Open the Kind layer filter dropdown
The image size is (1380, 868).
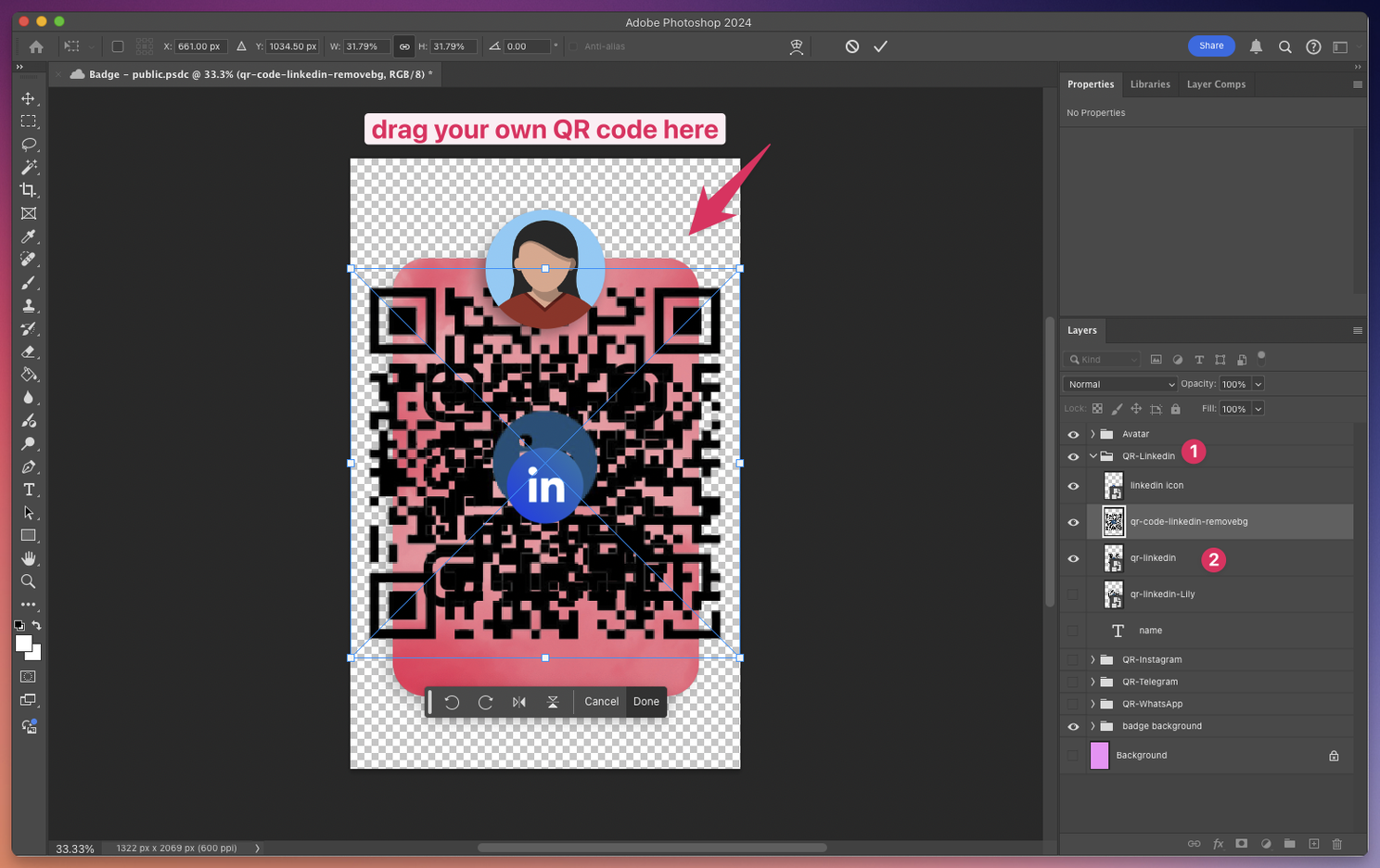[x=1103, y=360]
